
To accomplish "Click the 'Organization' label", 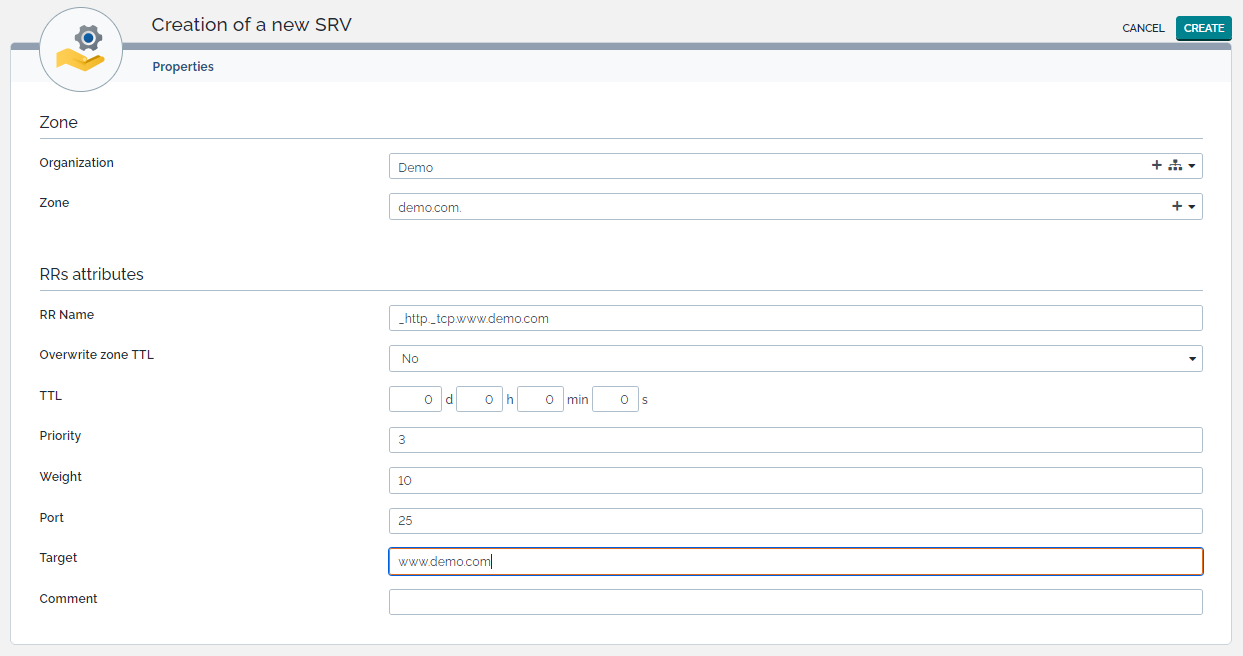I will pyautogui.click(x=76, y=163).
